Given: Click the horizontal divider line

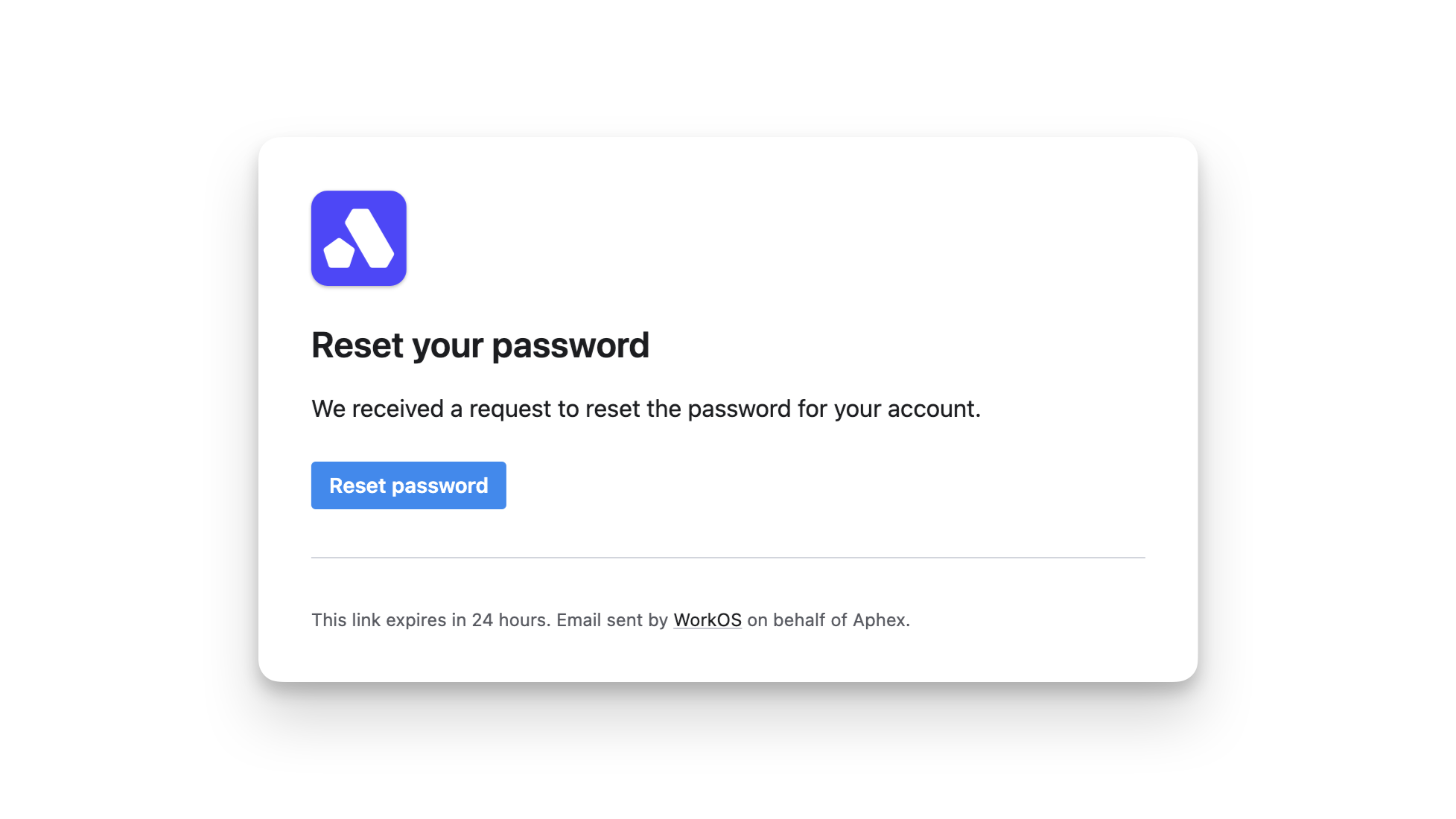Looking at the screenshot, I should pos(728,557).
